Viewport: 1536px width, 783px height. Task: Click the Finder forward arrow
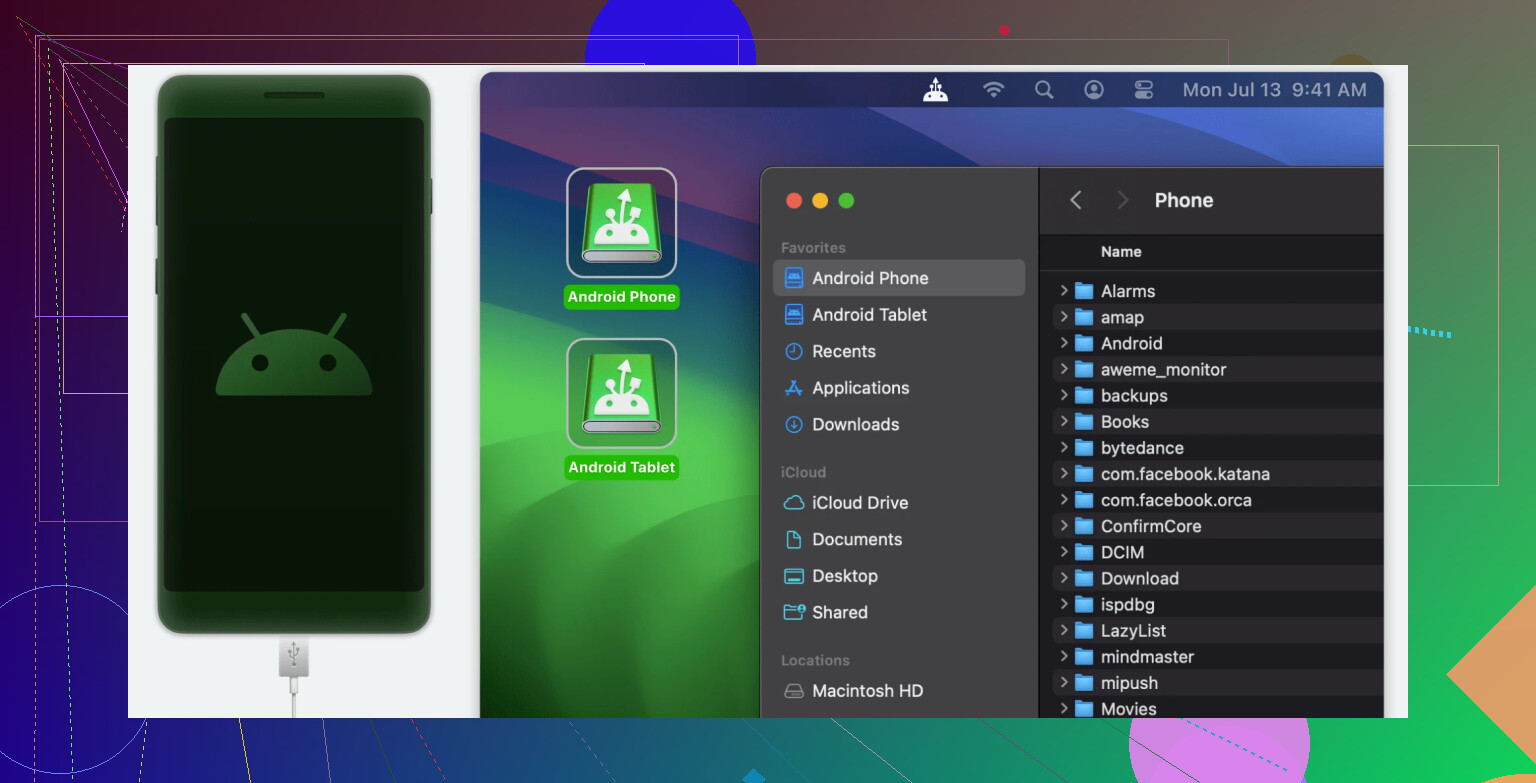[1122, 200]
